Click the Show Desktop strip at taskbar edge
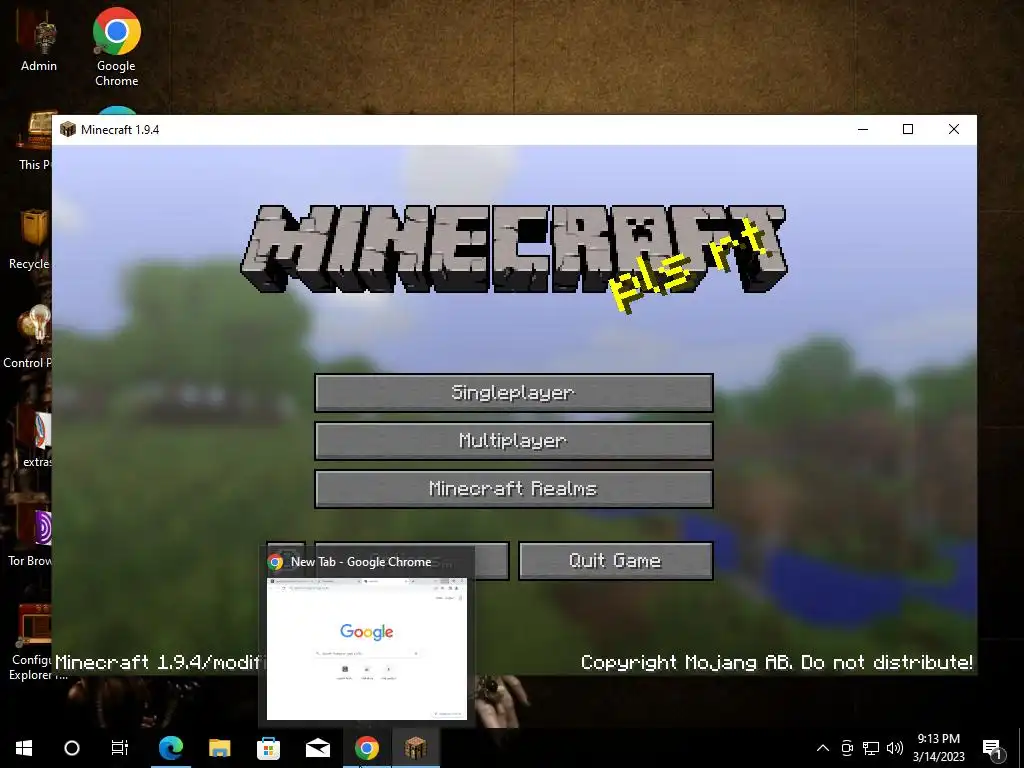 click(1021, 748)
